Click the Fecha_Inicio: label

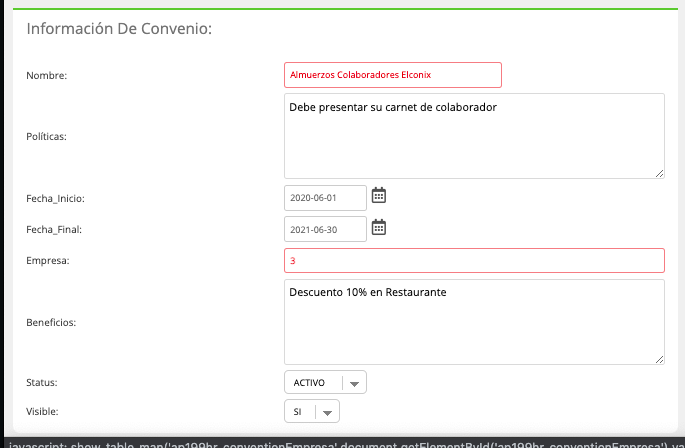(55, 198)
